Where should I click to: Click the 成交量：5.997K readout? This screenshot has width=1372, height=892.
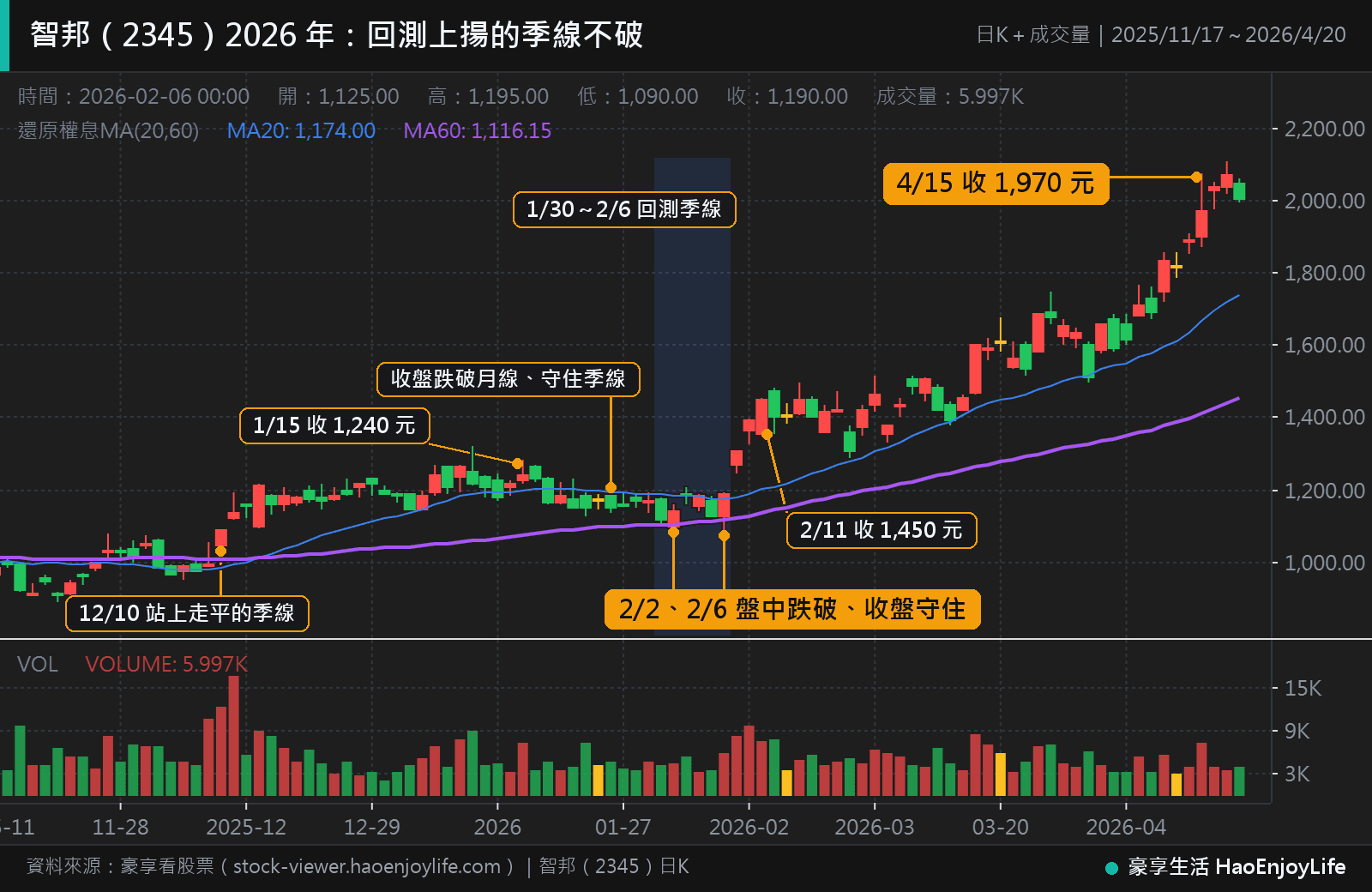950,96
